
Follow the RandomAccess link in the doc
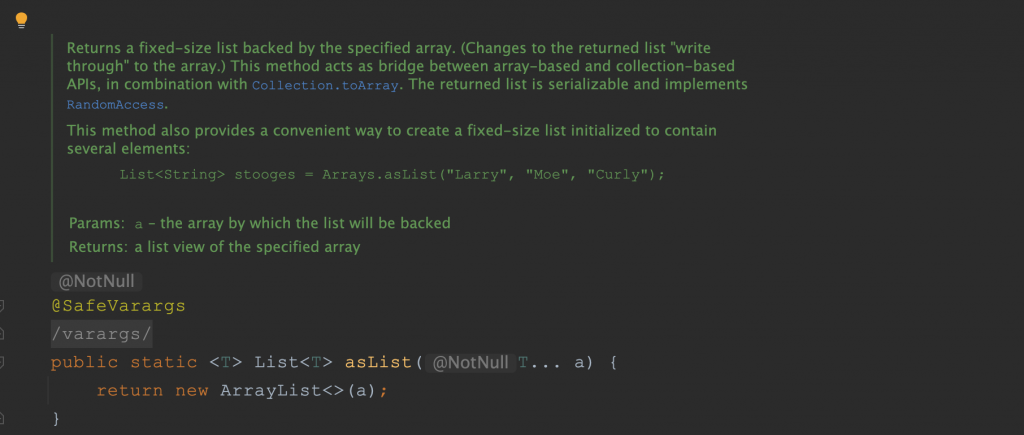click(116, 104)
